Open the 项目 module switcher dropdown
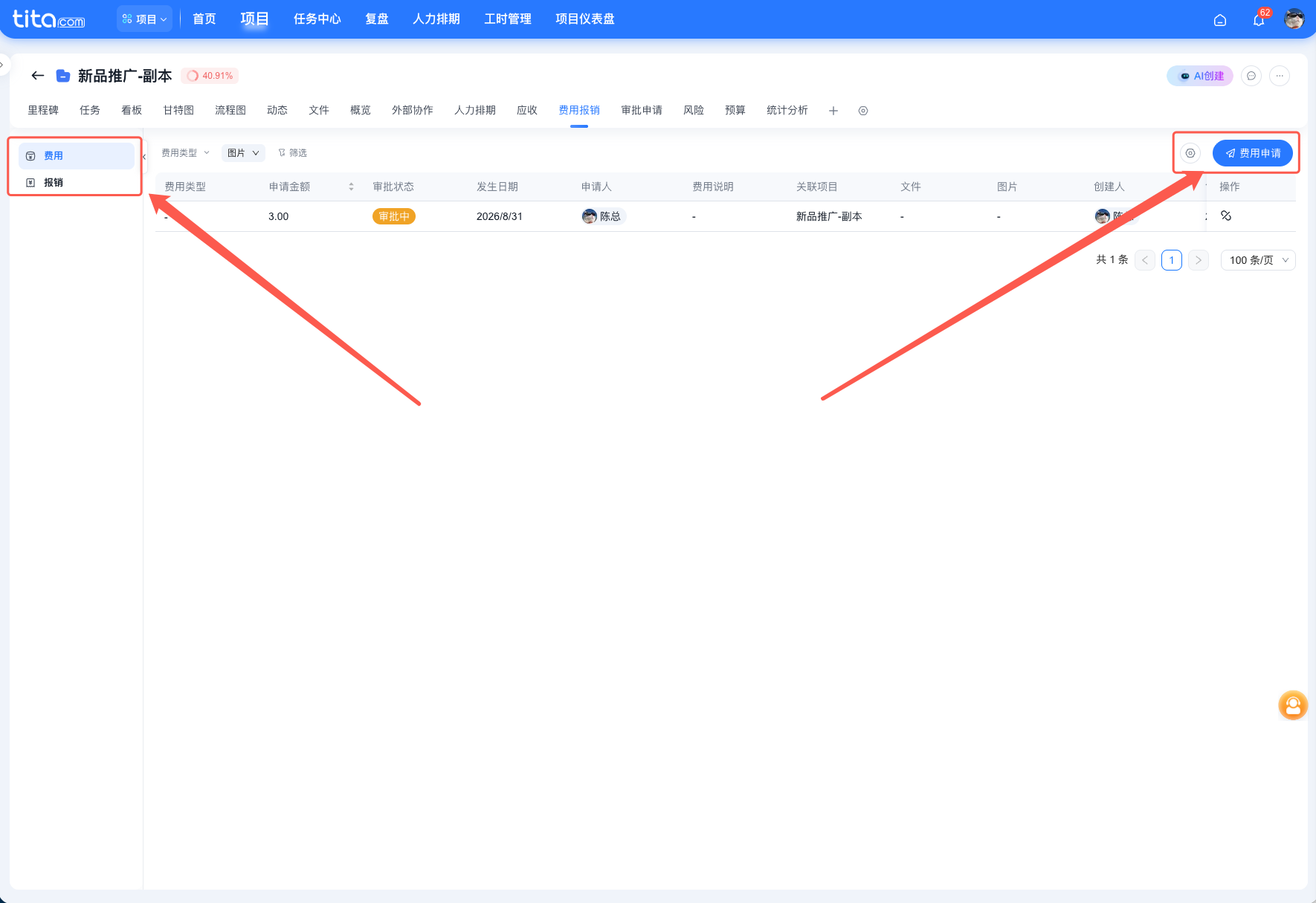The width and height of the screenshot is (1316, 903). [144, 19]
